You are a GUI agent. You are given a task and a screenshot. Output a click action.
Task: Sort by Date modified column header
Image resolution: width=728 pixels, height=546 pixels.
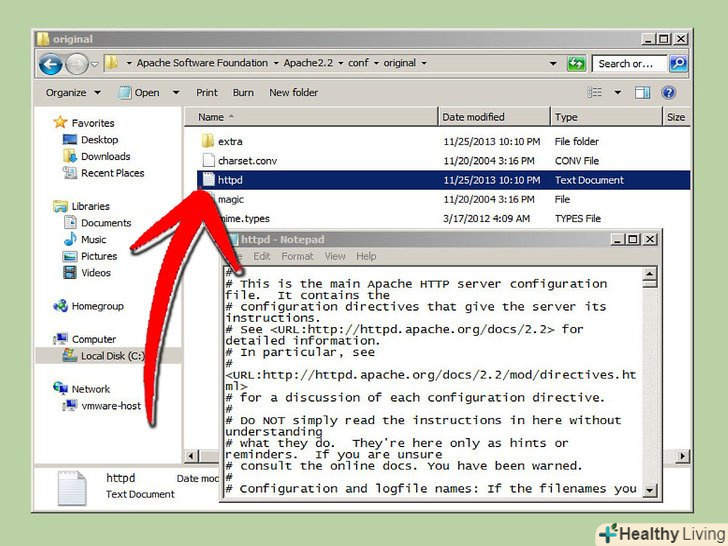tap(494, 117)
